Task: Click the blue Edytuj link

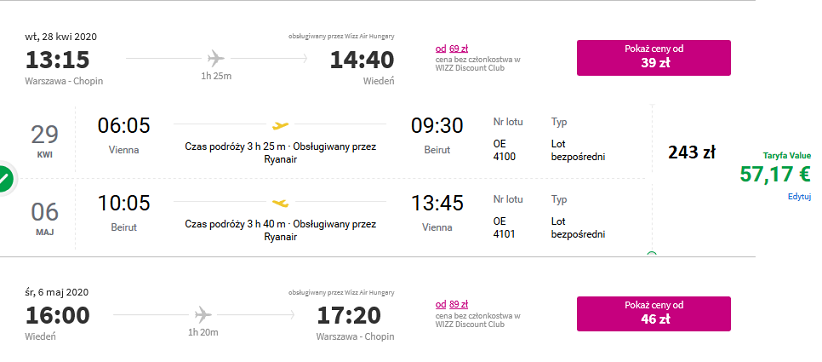Action: coord(799,196)
